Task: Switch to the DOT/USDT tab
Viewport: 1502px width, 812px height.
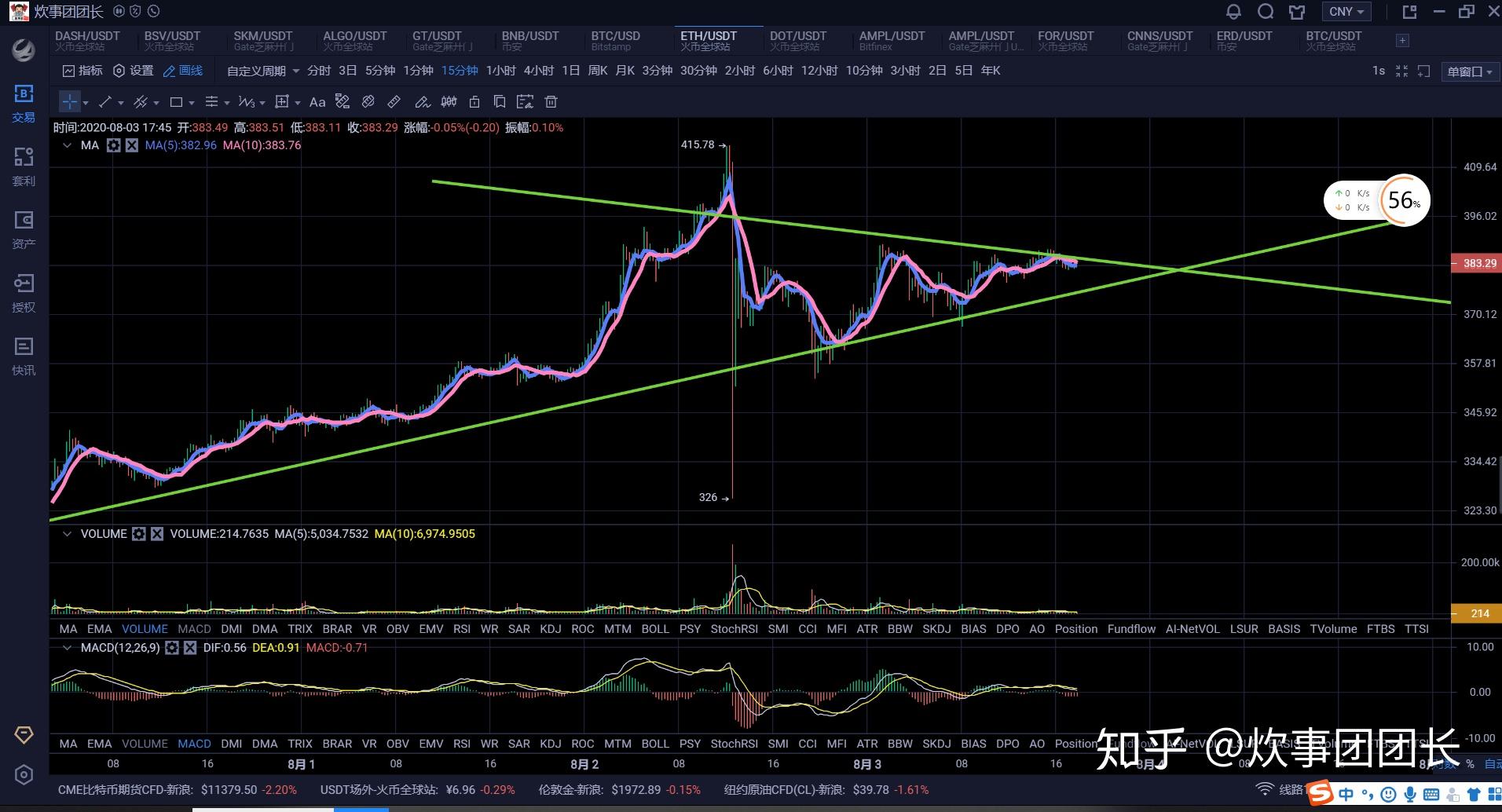Action: pyautogui.click(x=798, y=41)
